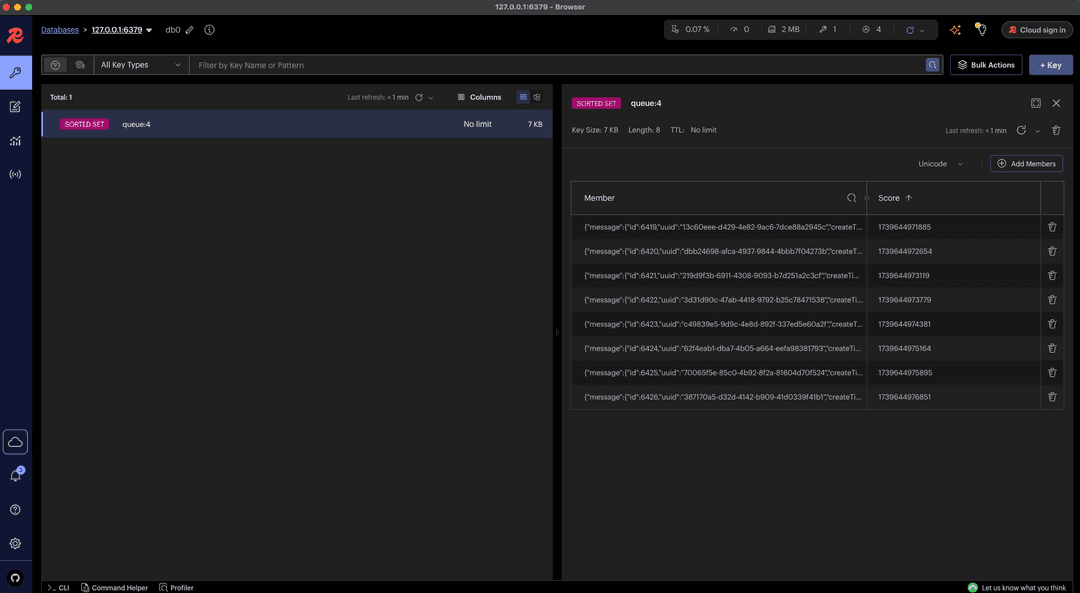
Task: Delete member with id 6426
Action: click(1052, 397)
